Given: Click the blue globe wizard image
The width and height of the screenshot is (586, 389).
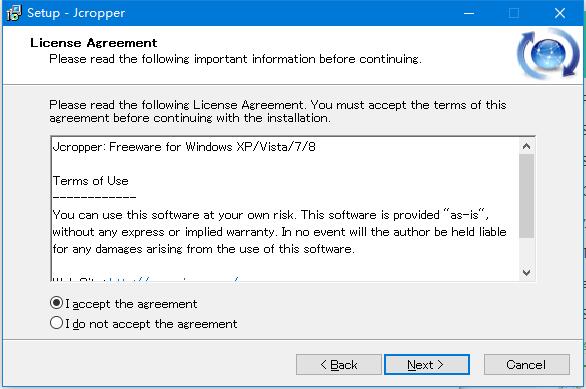Looking at the screenshot, I should (548, 55).
